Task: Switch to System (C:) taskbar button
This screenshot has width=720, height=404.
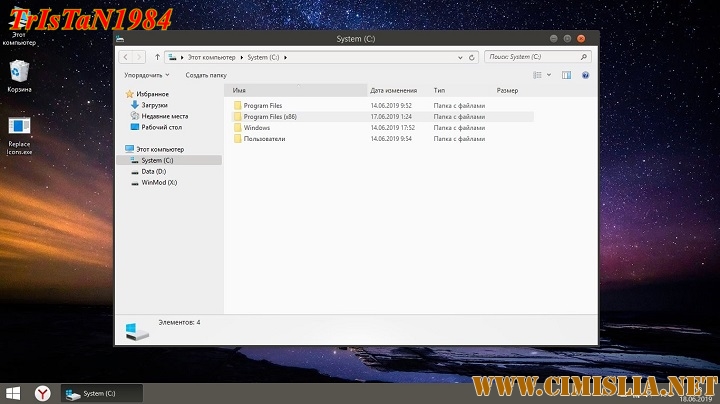Action: [102, 393]
